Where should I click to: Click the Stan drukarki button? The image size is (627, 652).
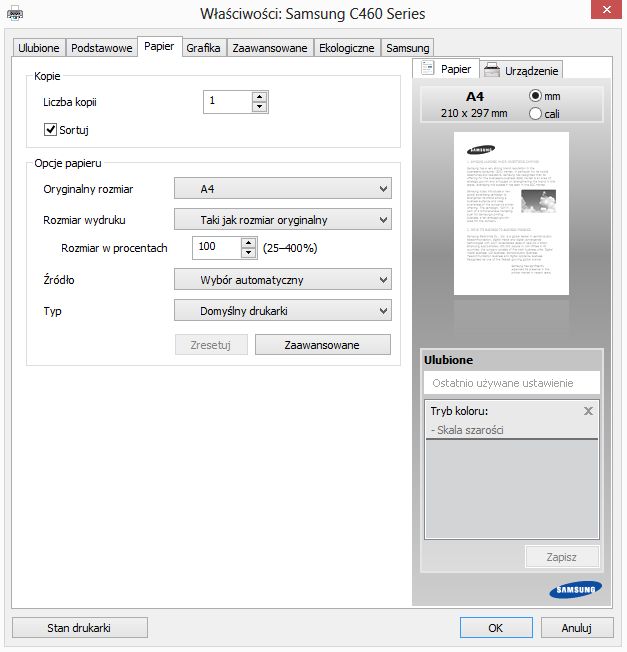(79, 627)
